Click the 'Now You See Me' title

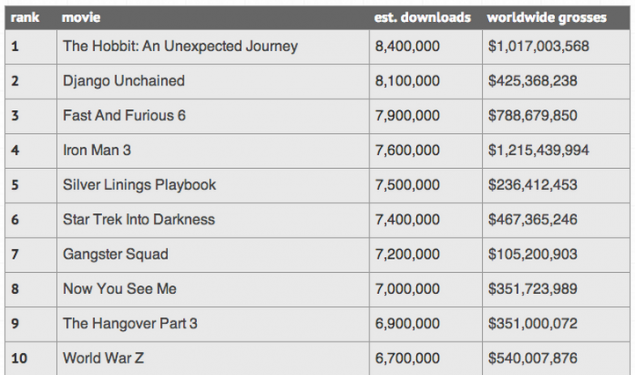tap(120, 289)
